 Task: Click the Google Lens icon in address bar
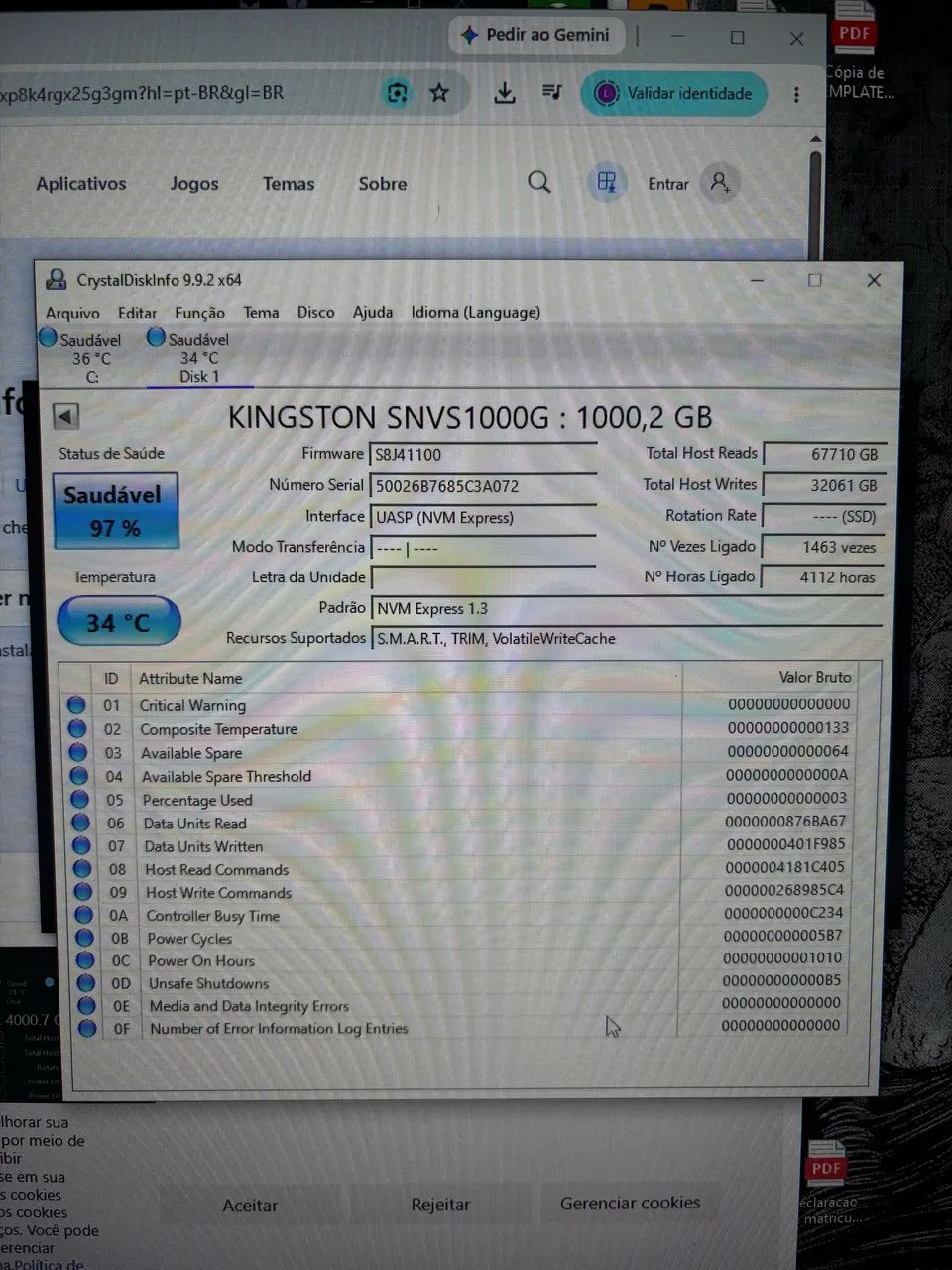[397, 93]
